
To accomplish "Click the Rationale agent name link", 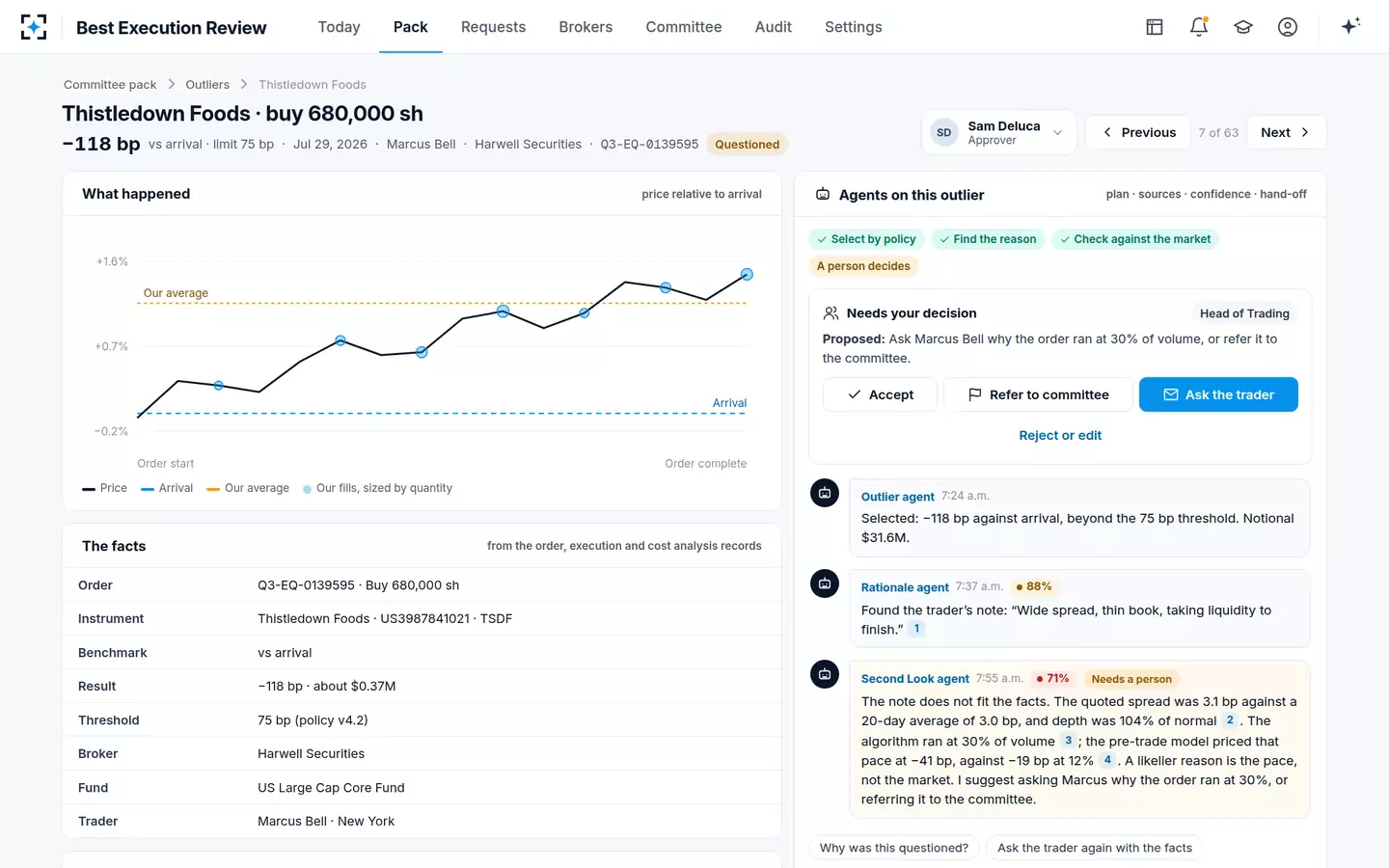I will [x=905, y=587].
